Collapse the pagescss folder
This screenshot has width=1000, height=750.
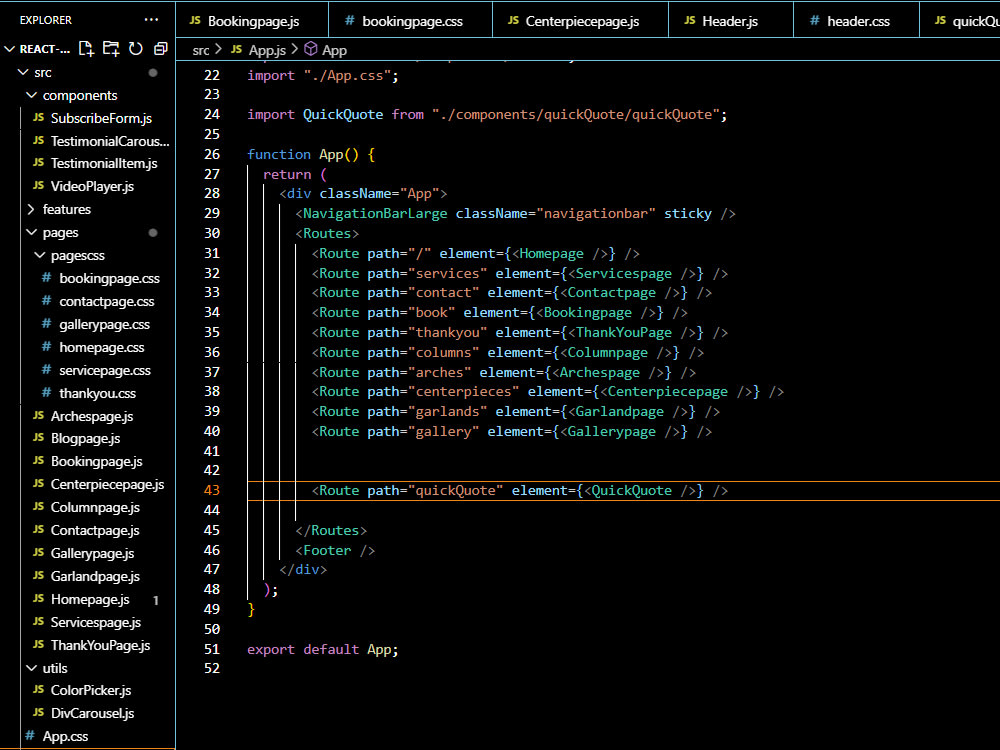point(40,256)
